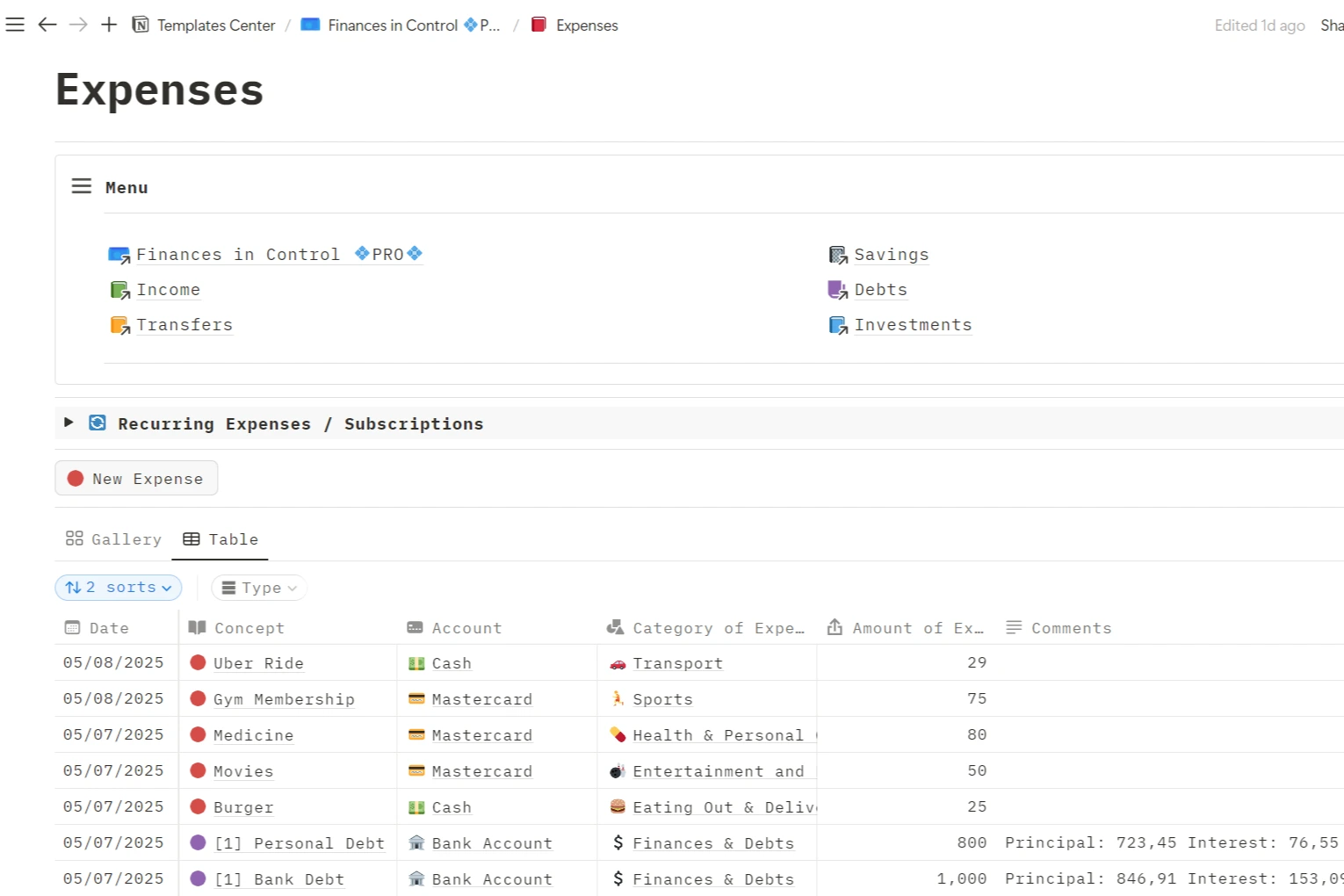Click the Templates Center breadcrumb
Image resolution: width=1344 pixels, height=896 pixels.
coord(215,25)
